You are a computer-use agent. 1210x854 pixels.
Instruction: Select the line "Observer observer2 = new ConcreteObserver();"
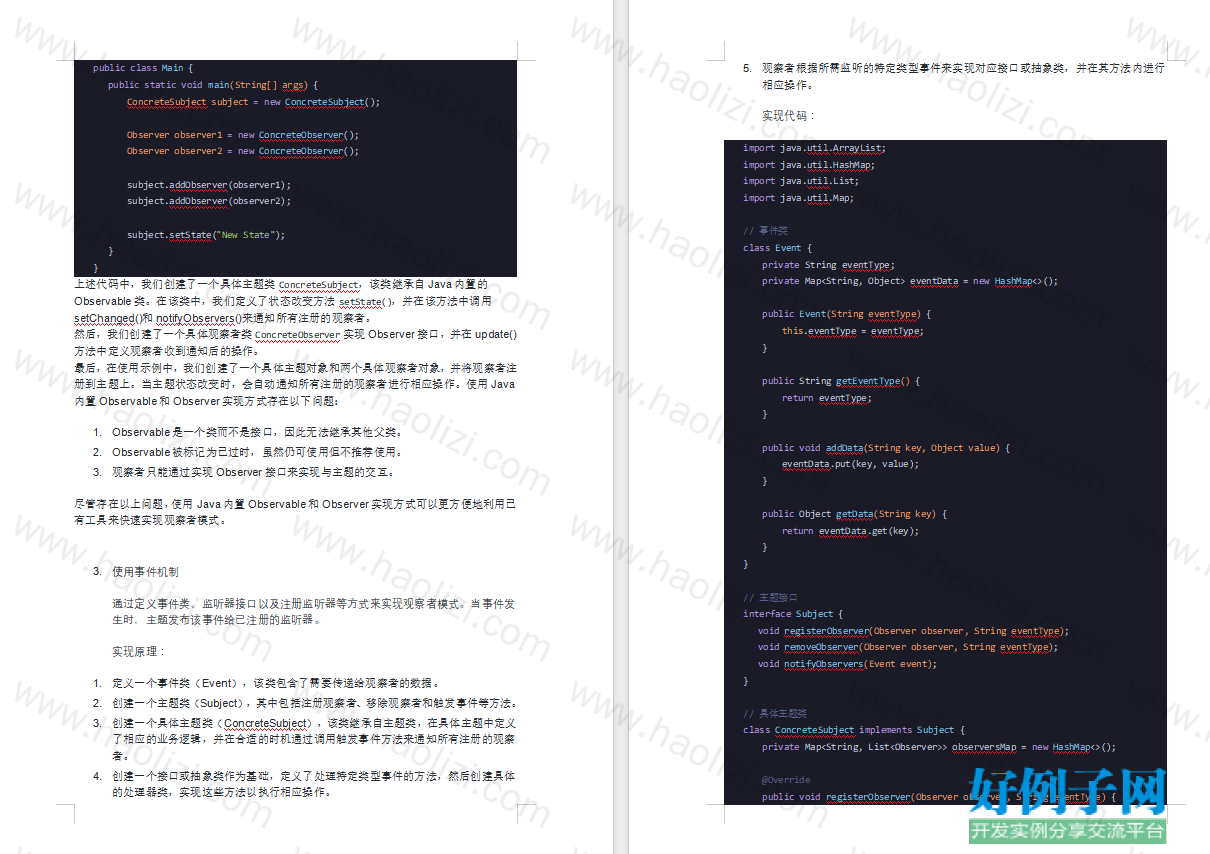click(242, 151)
